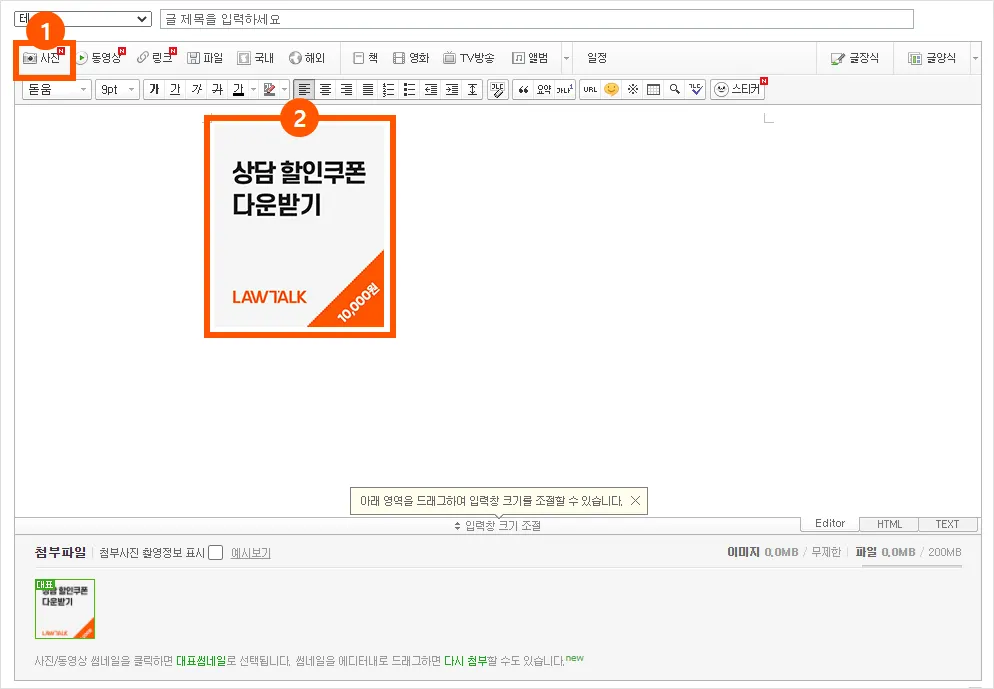Select the attached coupon thumbnail
This screenshot has width=994, height=689.
click(65, 609)
